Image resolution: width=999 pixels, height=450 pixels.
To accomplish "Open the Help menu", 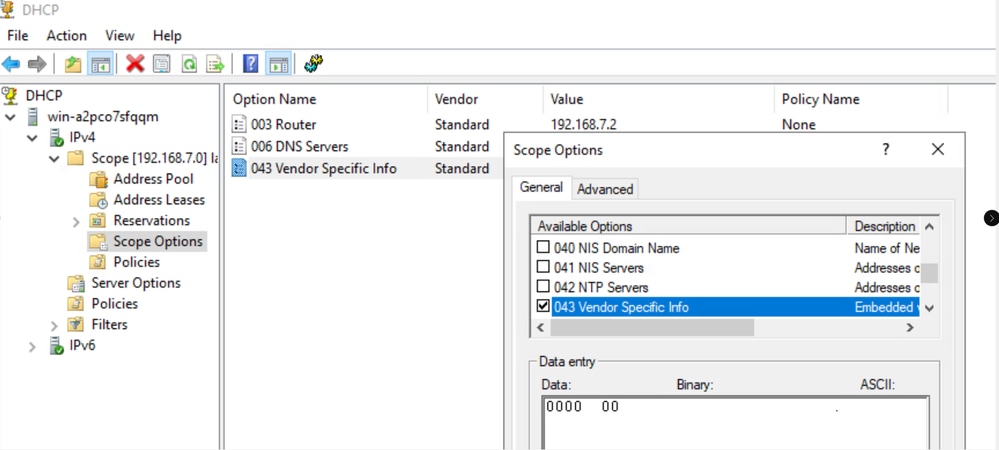I will point(167,36).
